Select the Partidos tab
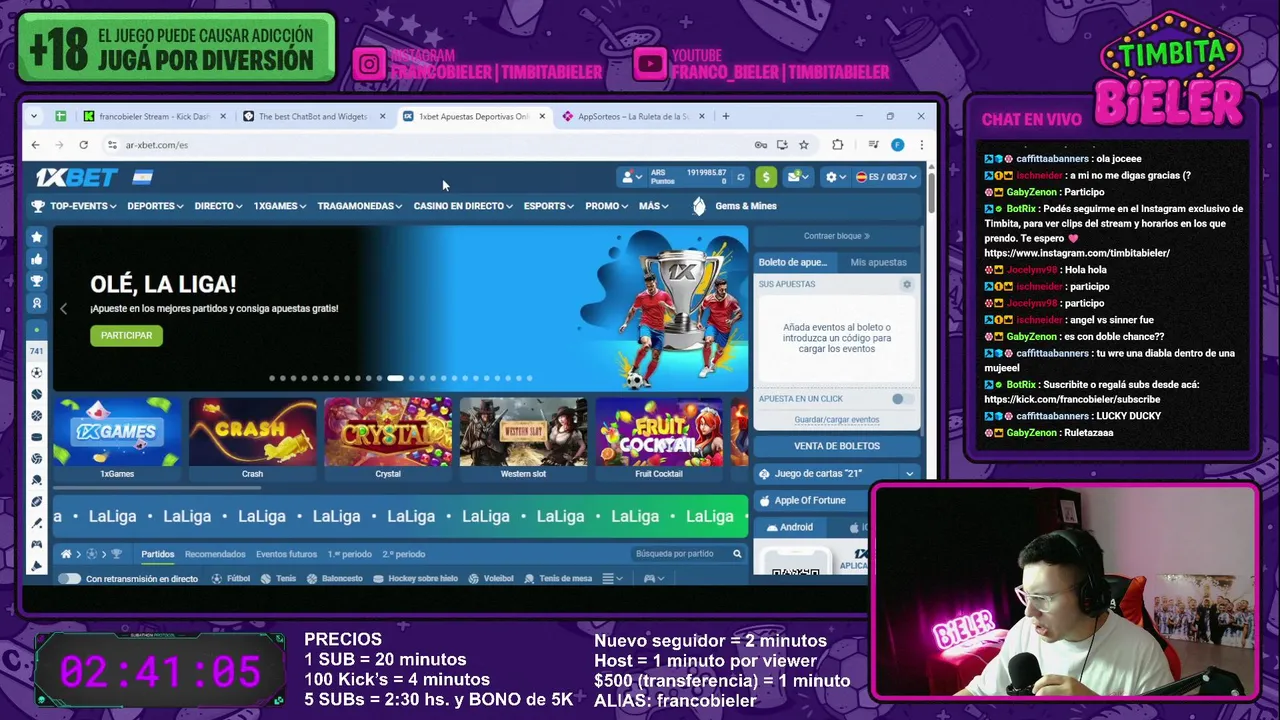The image size is (1280, 720). point(158,554)
